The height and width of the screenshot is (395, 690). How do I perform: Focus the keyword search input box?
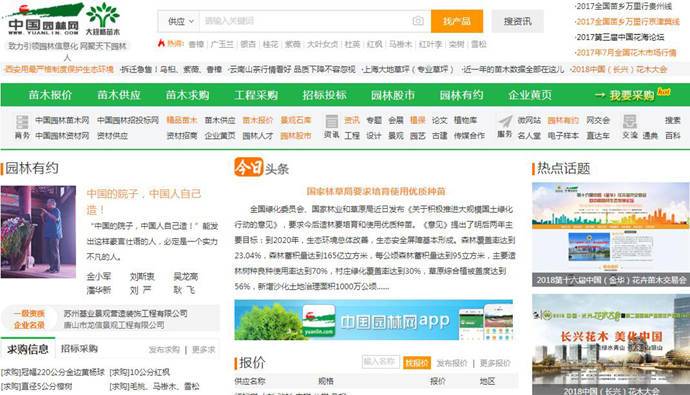point(305,21)
